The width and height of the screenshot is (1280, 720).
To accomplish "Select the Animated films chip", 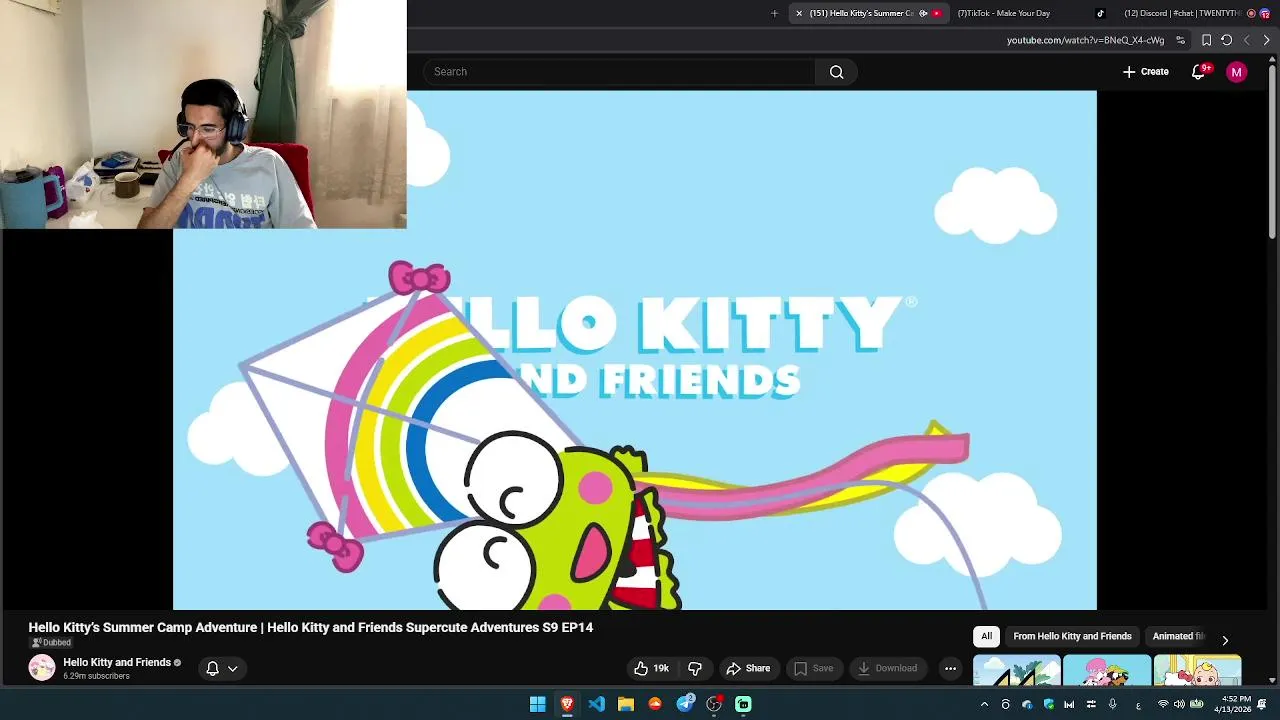I will 1178,636.
